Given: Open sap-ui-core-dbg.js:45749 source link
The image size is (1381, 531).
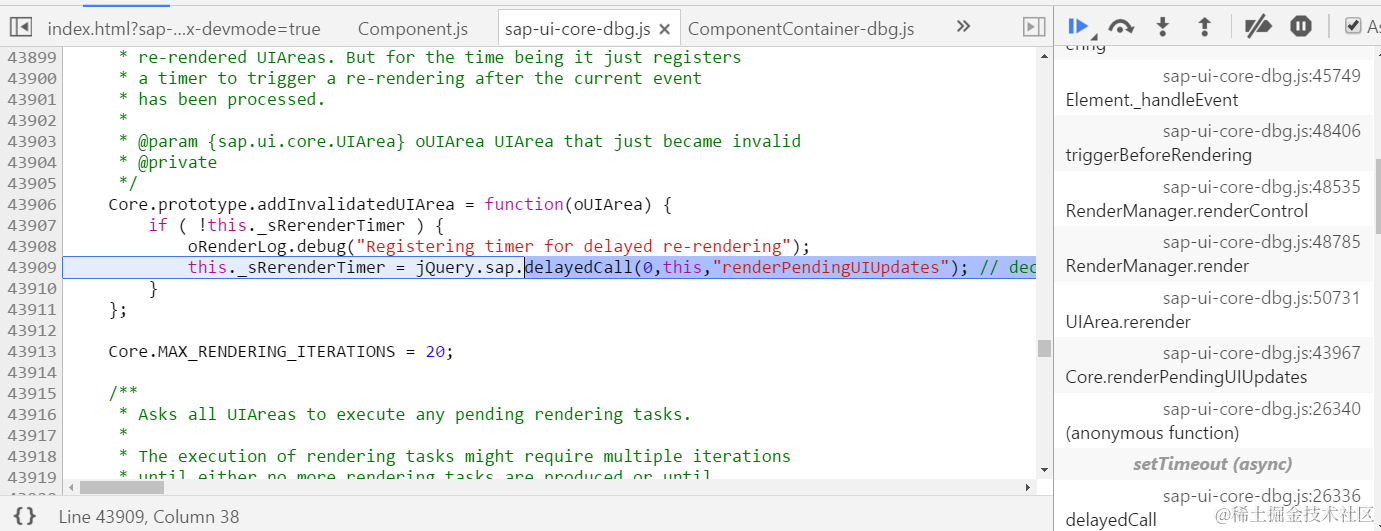Looking at the screenshot, I should [x=1261, y=76].
